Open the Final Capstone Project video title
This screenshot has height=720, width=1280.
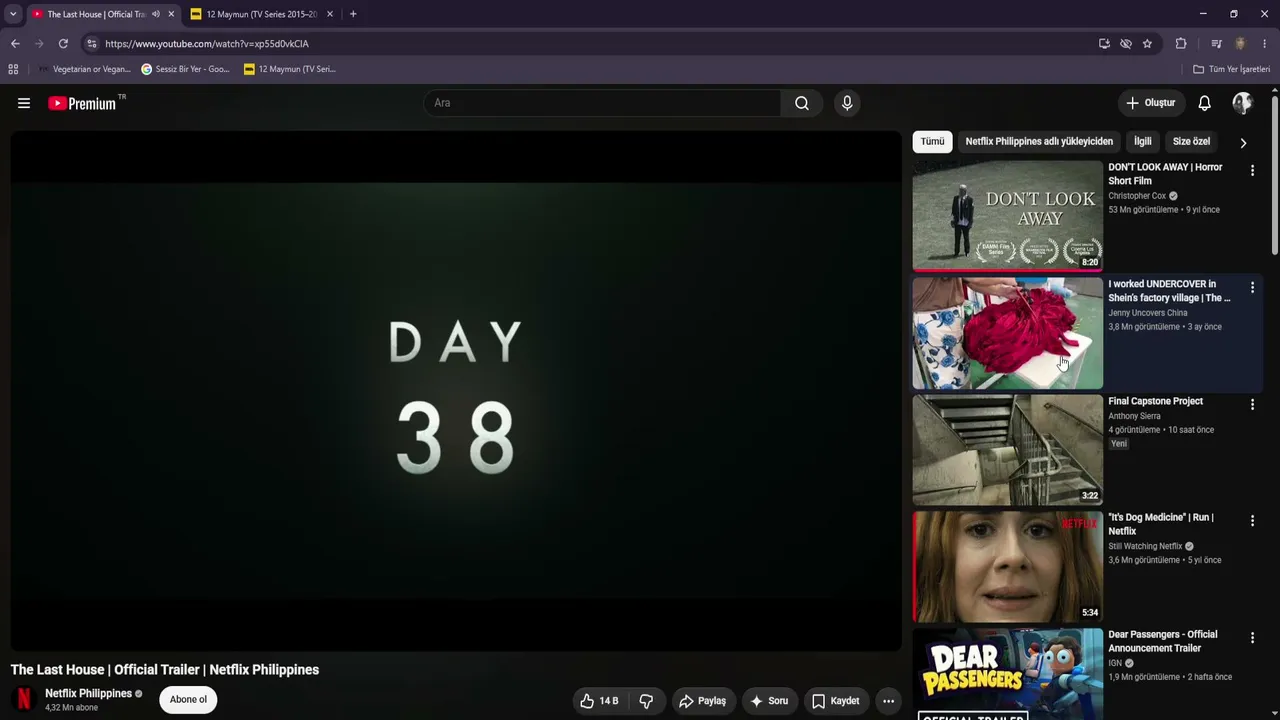tap(1155, 401)
